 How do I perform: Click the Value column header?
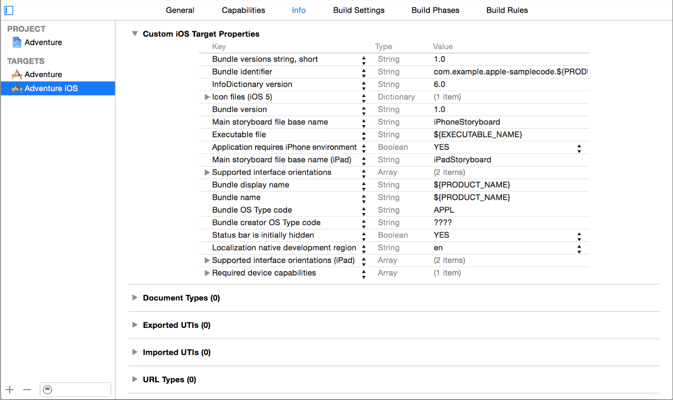pos(443,46)
